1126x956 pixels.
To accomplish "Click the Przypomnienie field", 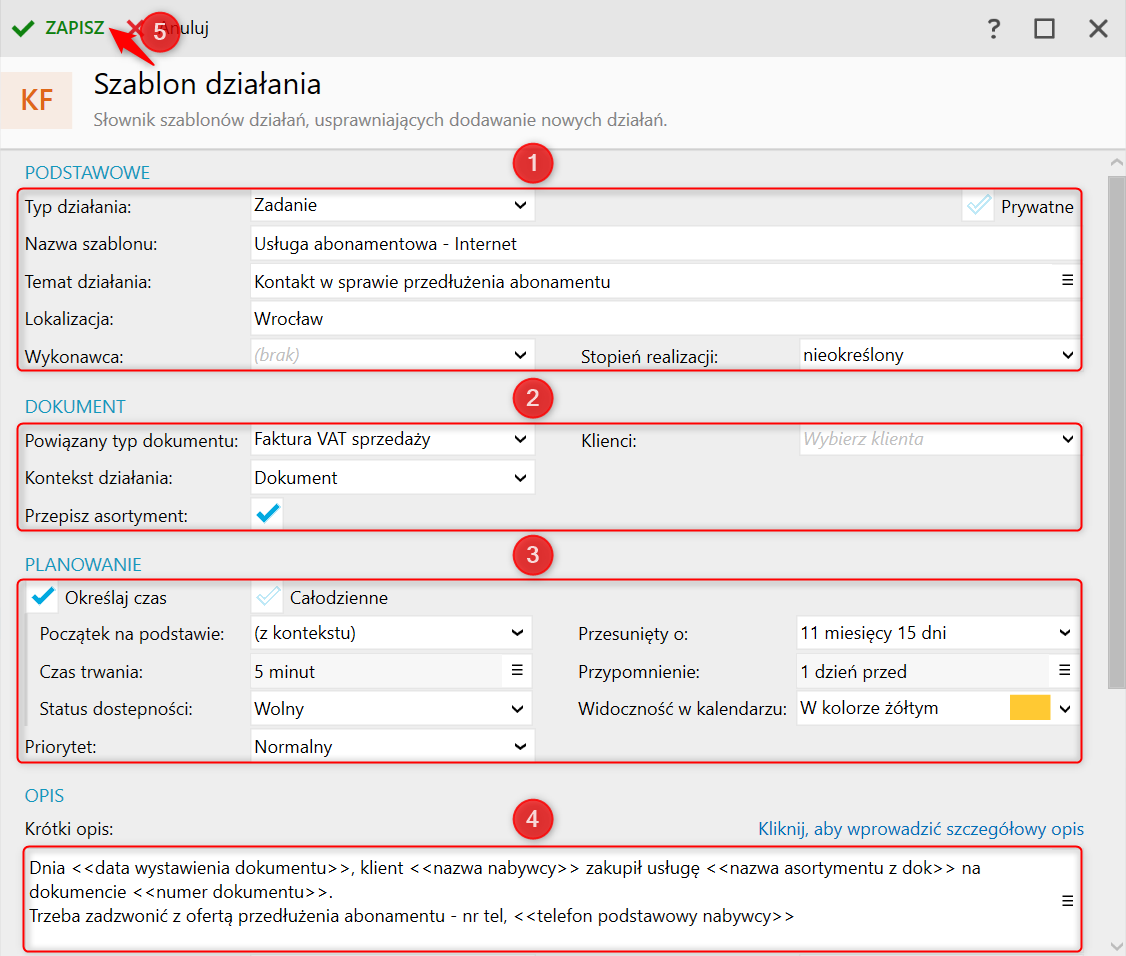I will [x=923, y=672].
